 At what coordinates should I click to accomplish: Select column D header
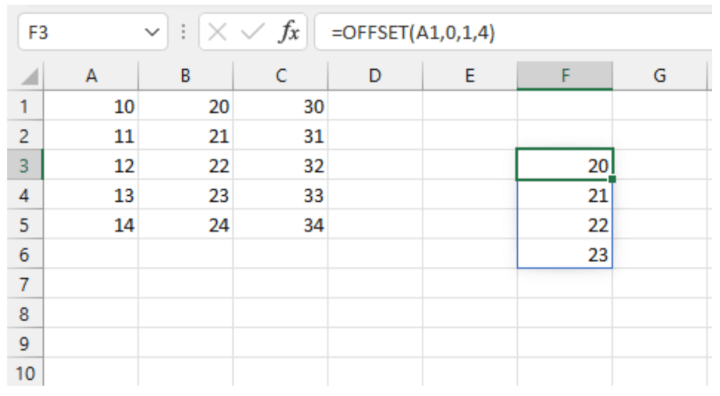375,76
